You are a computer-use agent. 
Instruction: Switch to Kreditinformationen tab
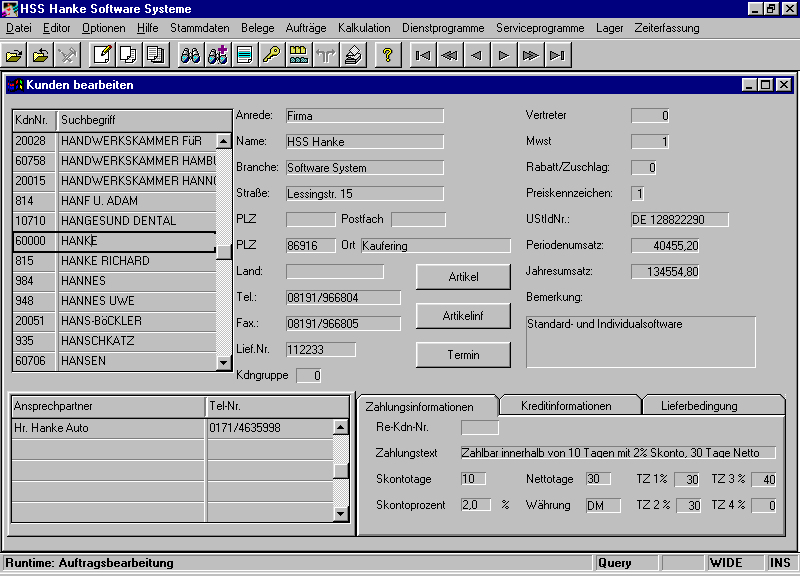tap(567, 406)
